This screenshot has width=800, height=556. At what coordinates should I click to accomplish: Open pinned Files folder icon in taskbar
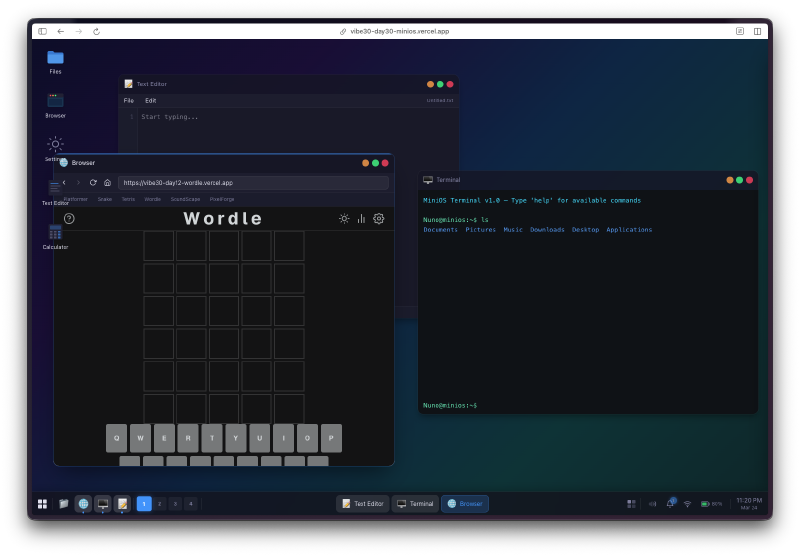tap(63, 504)
